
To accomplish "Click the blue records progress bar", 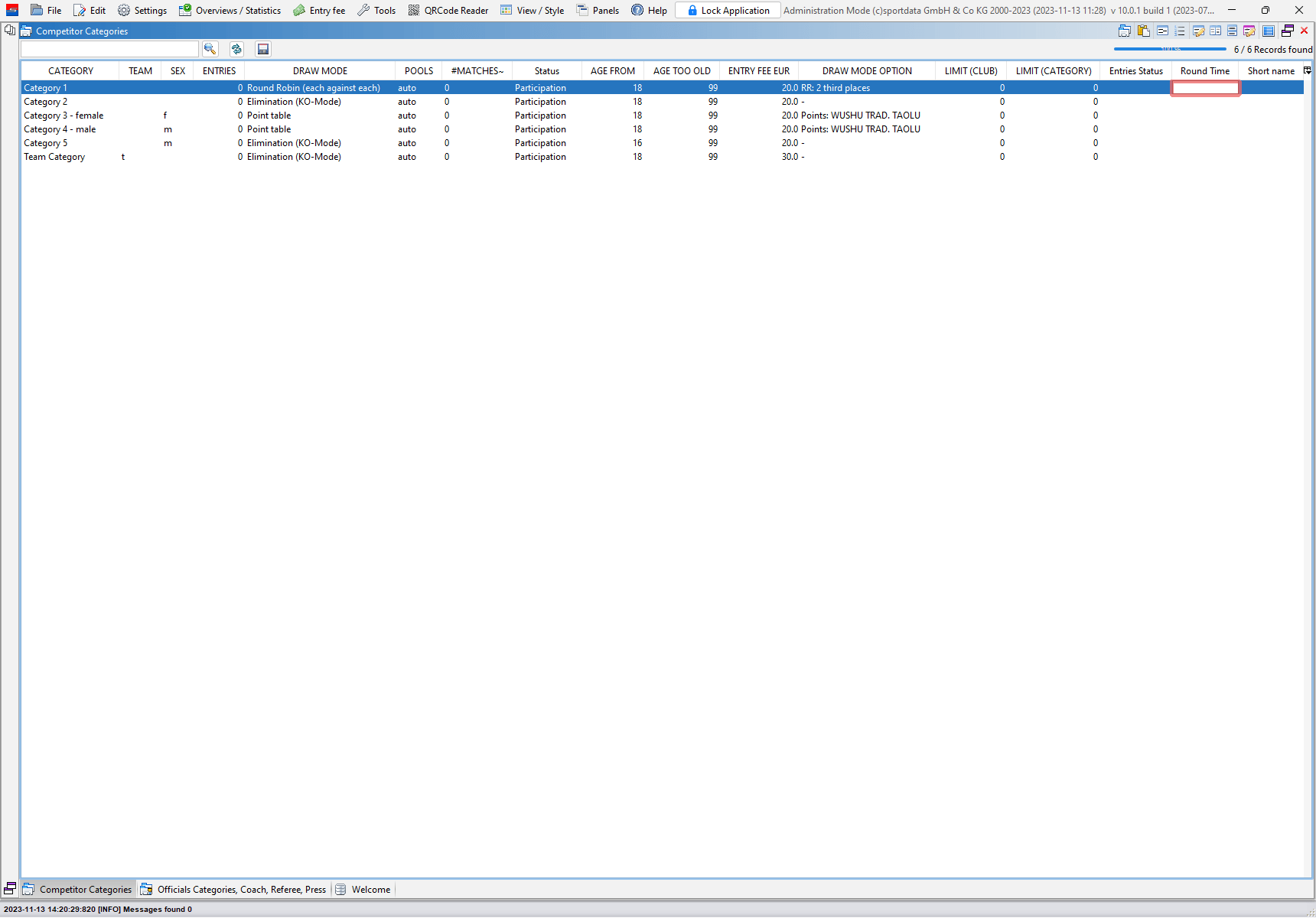I will pos(1170,49).
